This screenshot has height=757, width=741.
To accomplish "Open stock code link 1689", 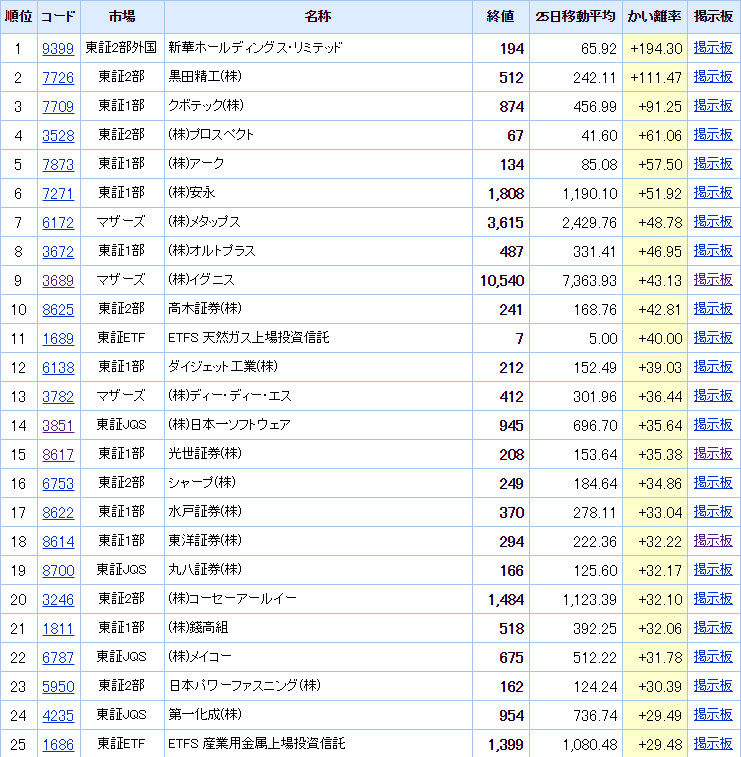I will (x=58, y=338).
